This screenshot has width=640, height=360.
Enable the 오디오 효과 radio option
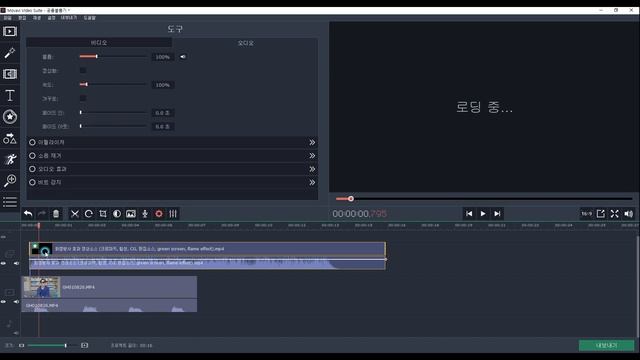tap(32, 169)
